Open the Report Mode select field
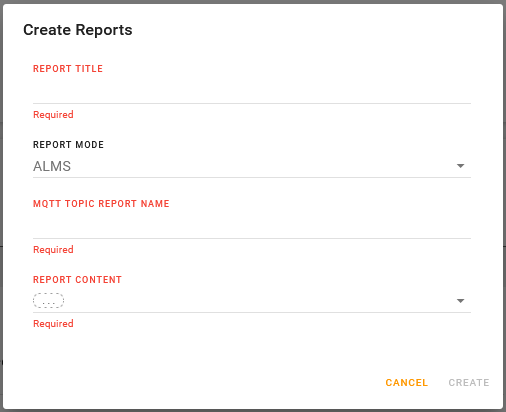506x412 pixels. 252,166
